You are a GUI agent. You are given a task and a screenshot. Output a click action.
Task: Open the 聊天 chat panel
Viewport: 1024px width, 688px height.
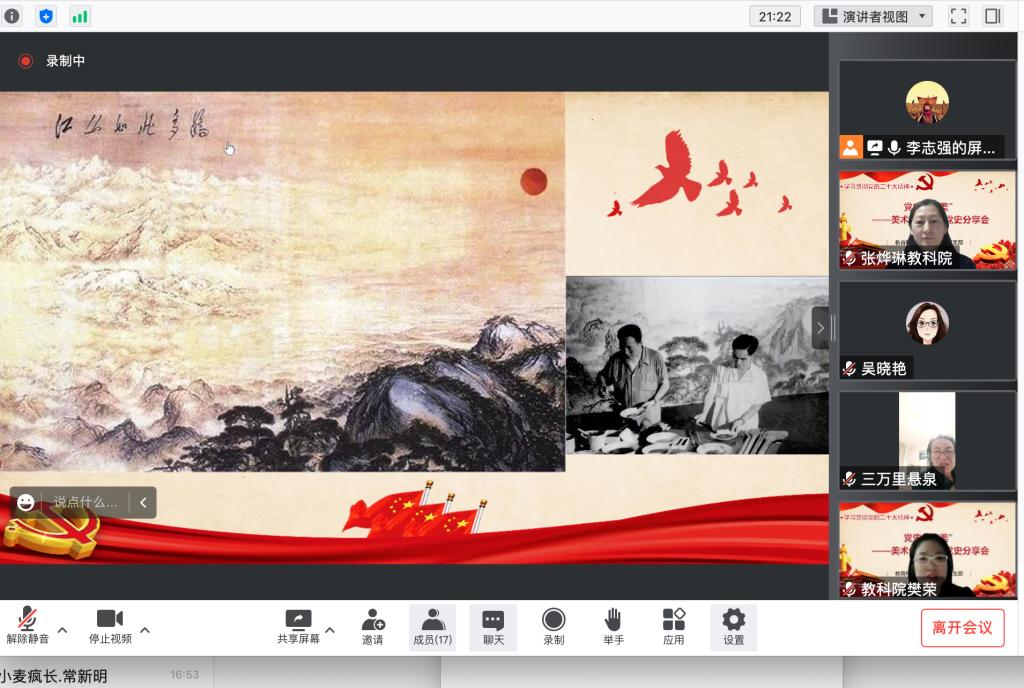[x=493, y=627]
